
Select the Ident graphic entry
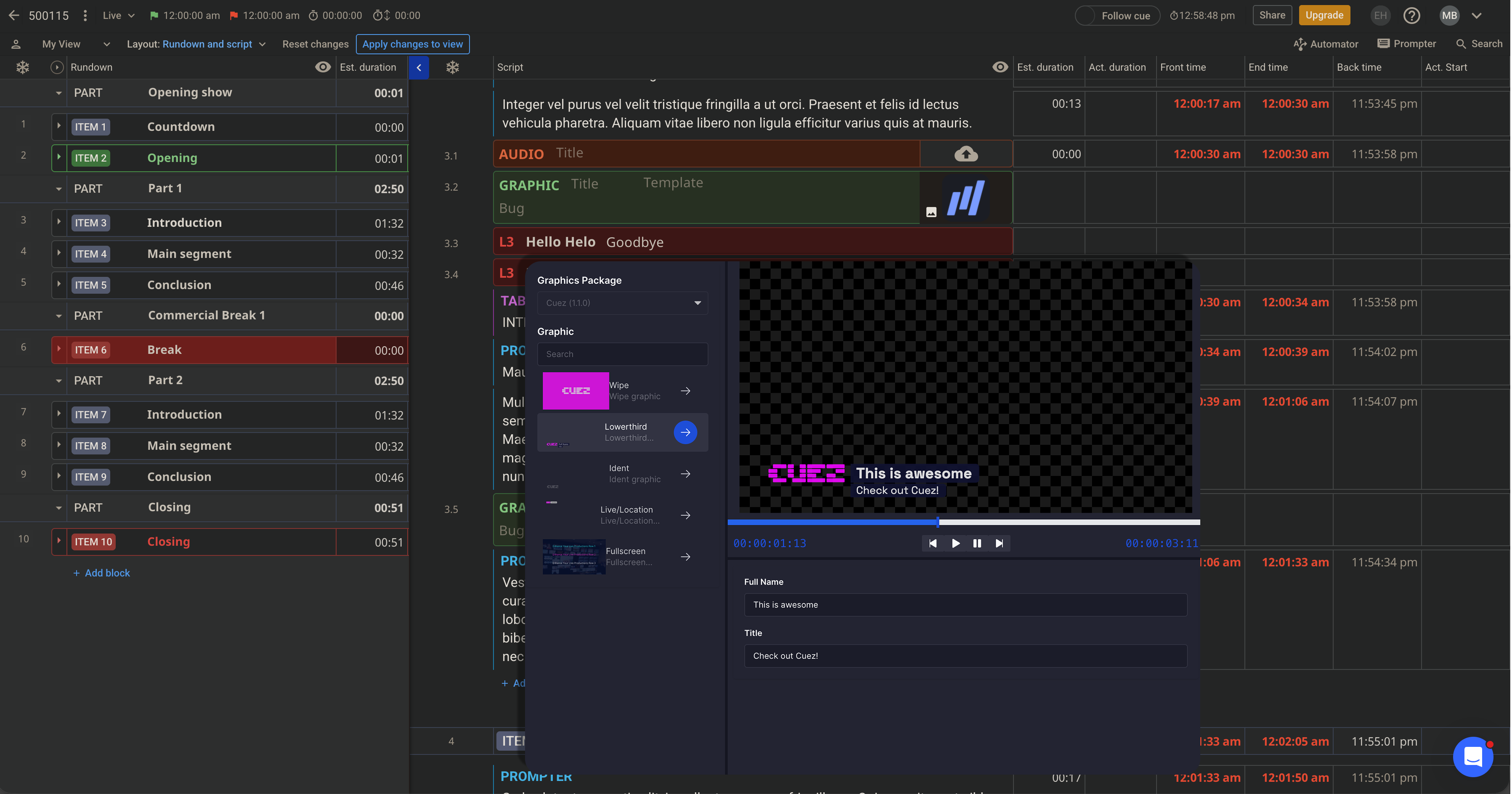pos(623,474)
